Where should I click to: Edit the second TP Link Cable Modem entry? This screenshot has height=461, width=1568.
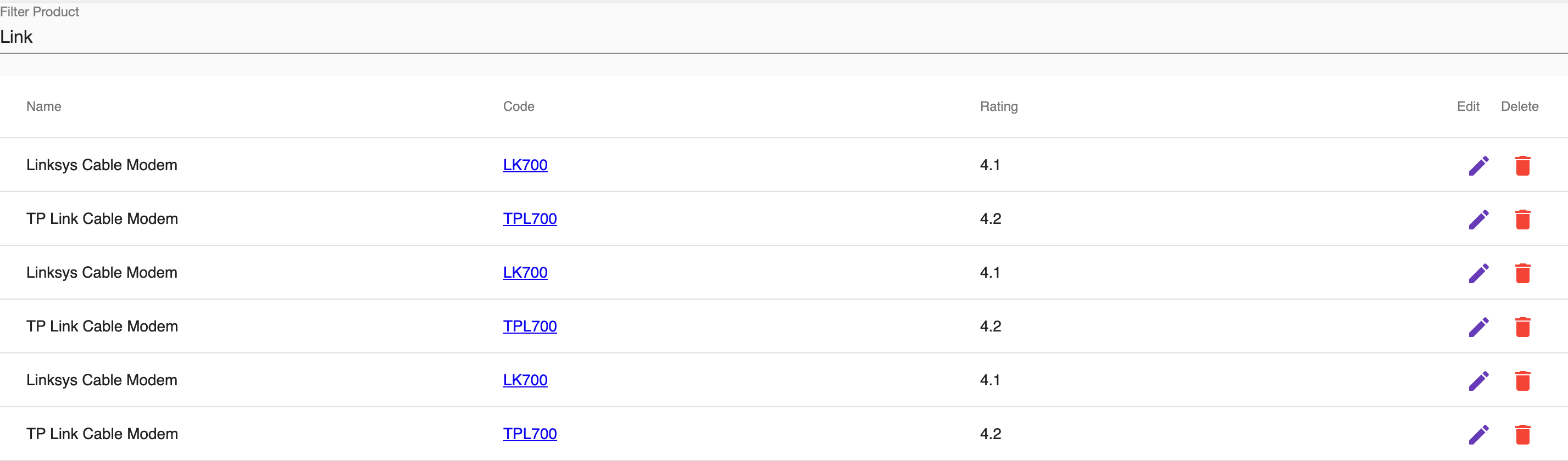click(1478, 326)
